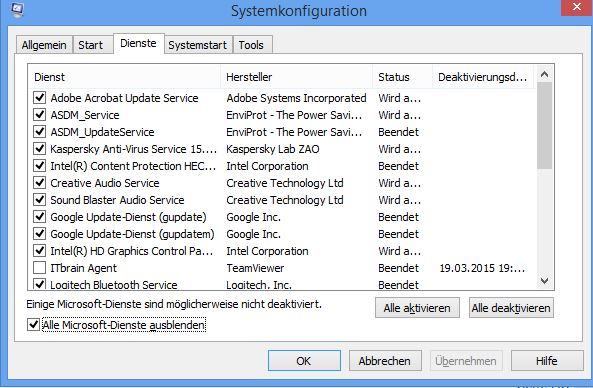Switch to the Allgemein tab
This screenshot has width=593, height=388.
44,45
